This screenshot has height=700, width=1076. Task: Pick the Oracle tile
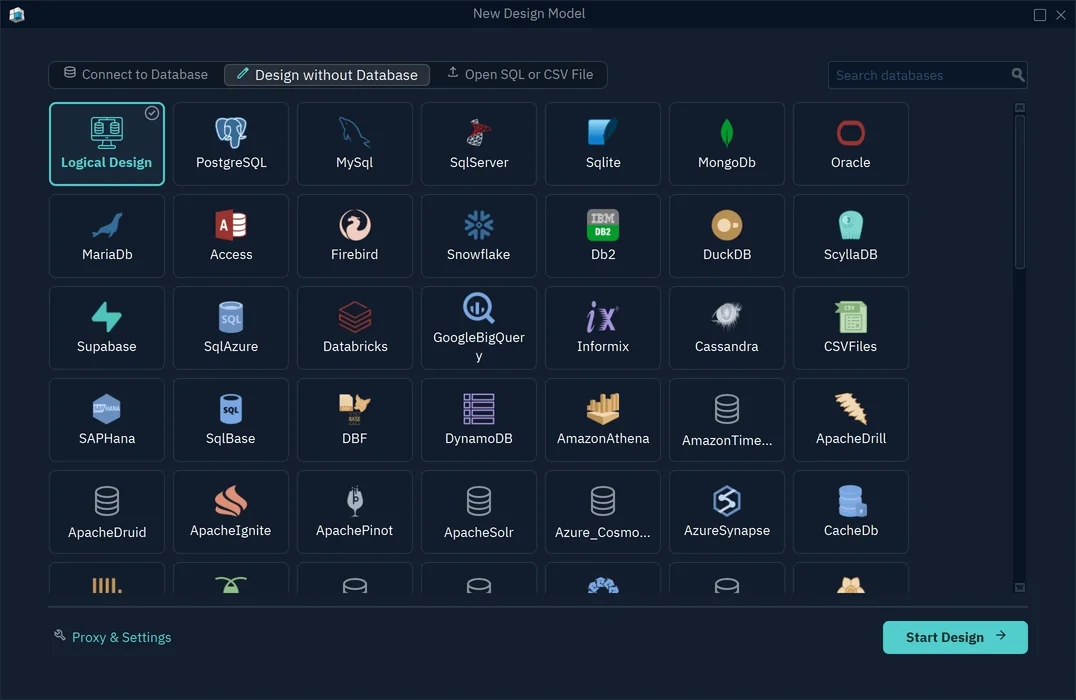pos(851,144)
